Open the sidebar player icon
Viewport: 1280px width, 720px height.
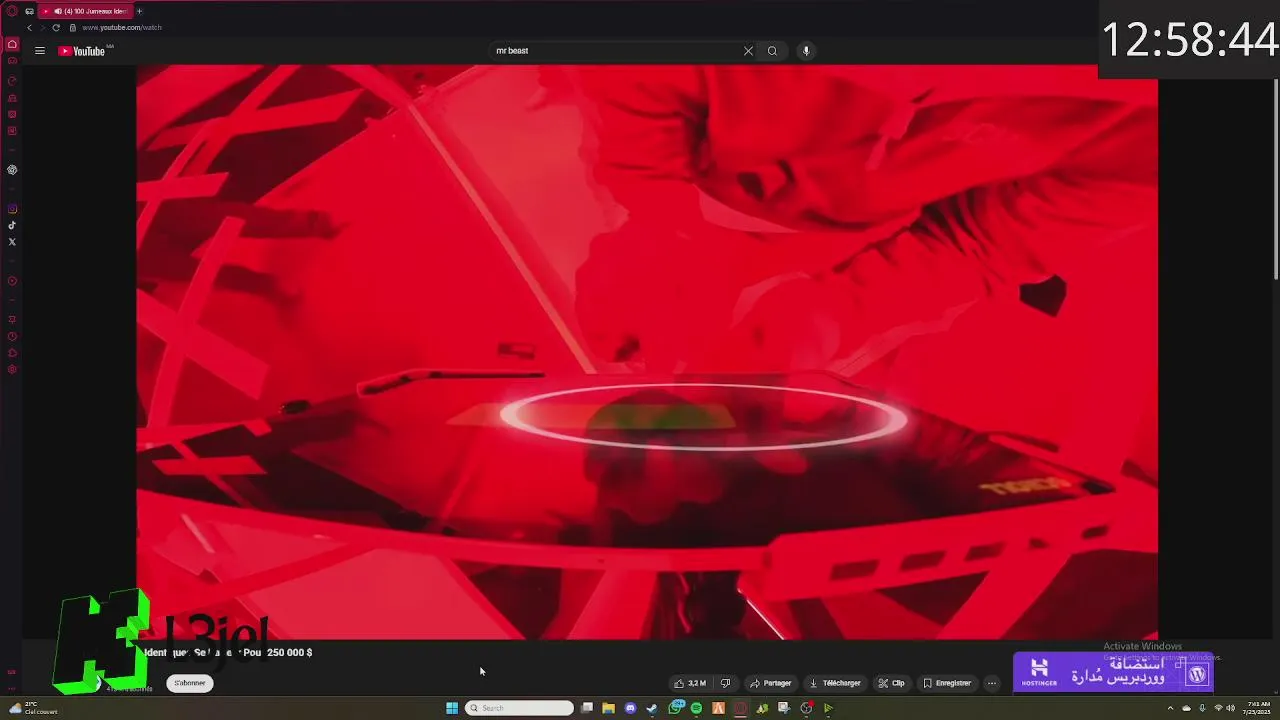click(12, 281)
